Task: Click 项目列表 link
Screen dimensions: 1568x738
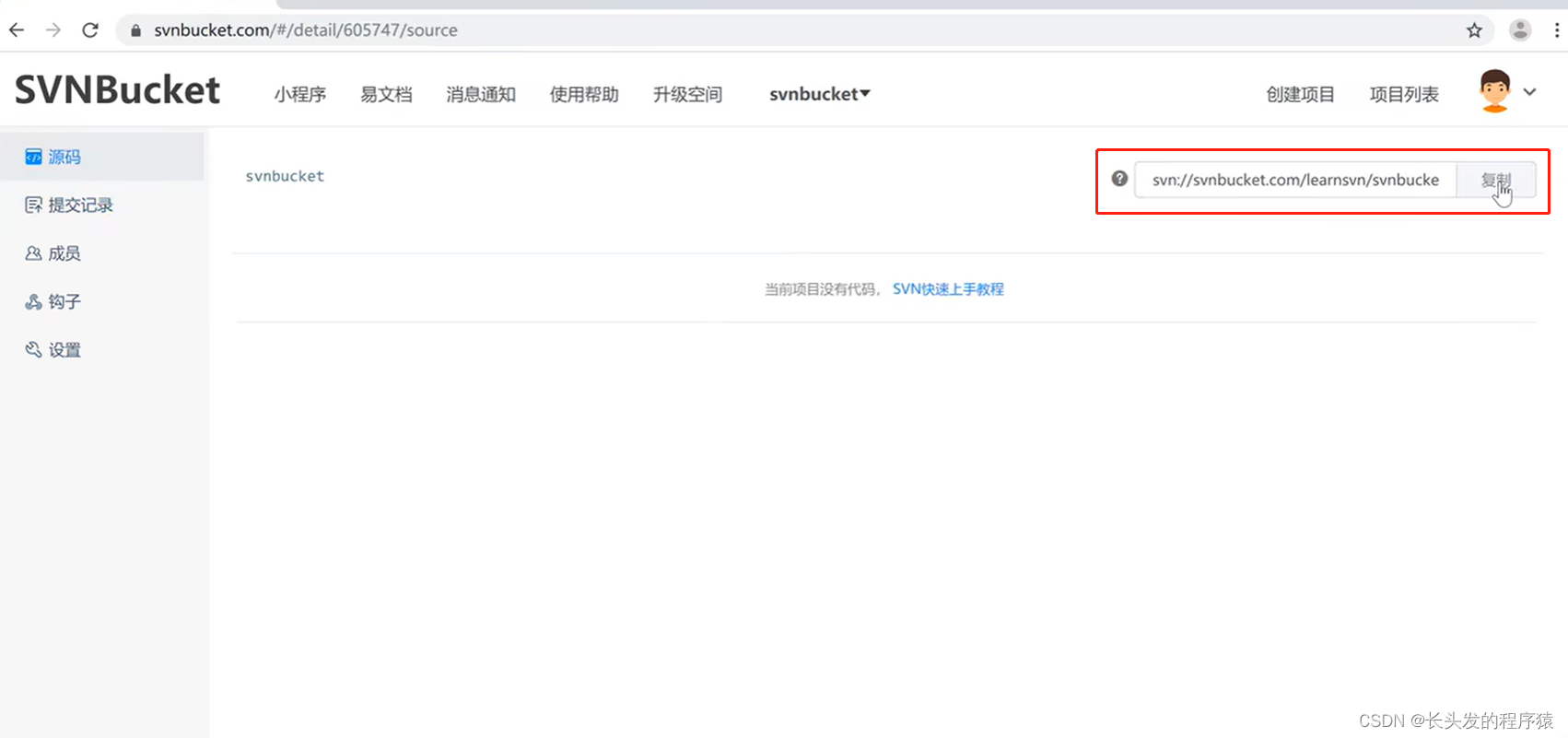Action: 1404,94
